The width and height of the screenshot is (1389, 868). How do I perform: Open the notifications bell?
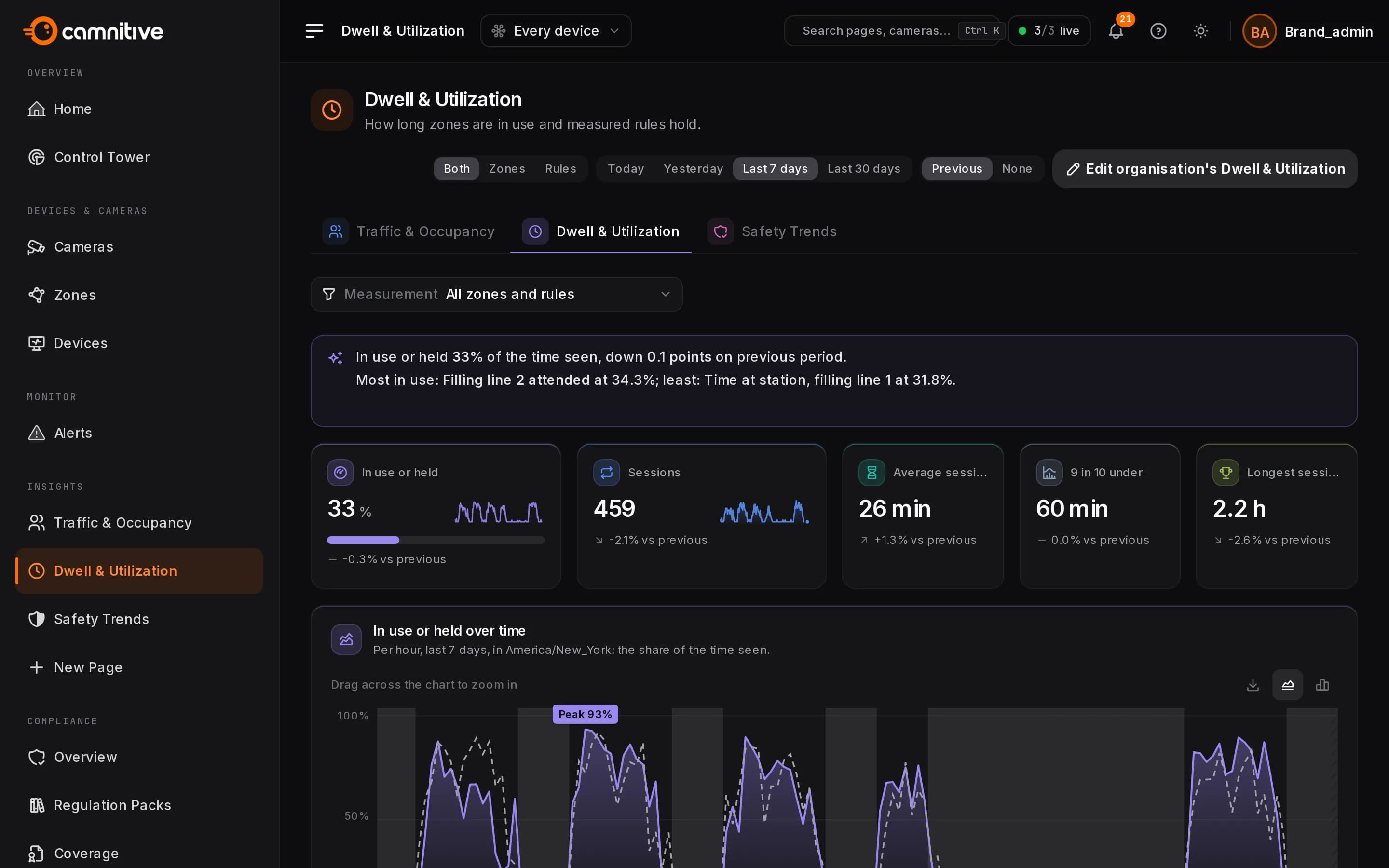click(1115, 31)
